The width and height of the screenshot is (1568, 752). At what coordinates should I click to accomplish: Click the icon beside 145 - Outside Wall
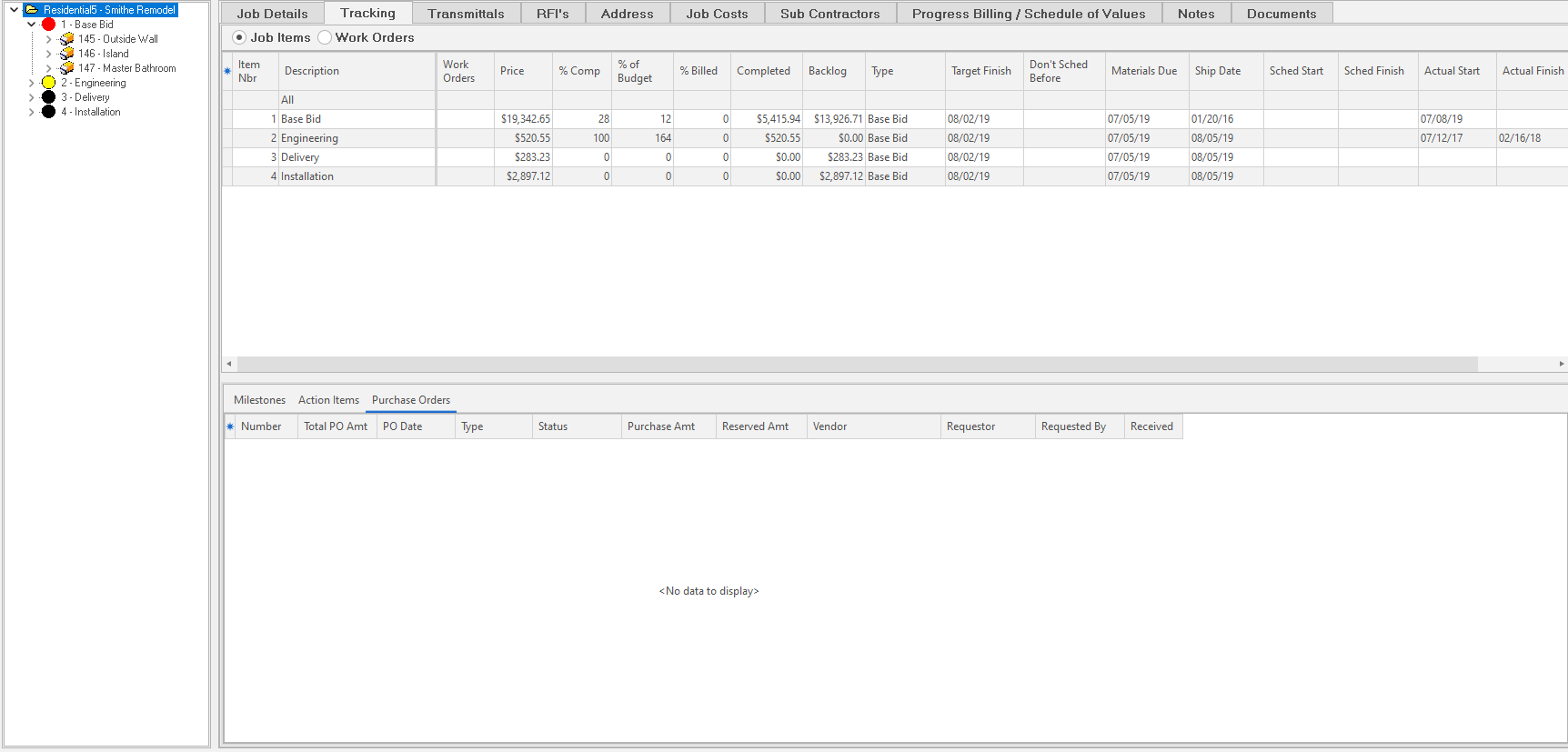66,39
